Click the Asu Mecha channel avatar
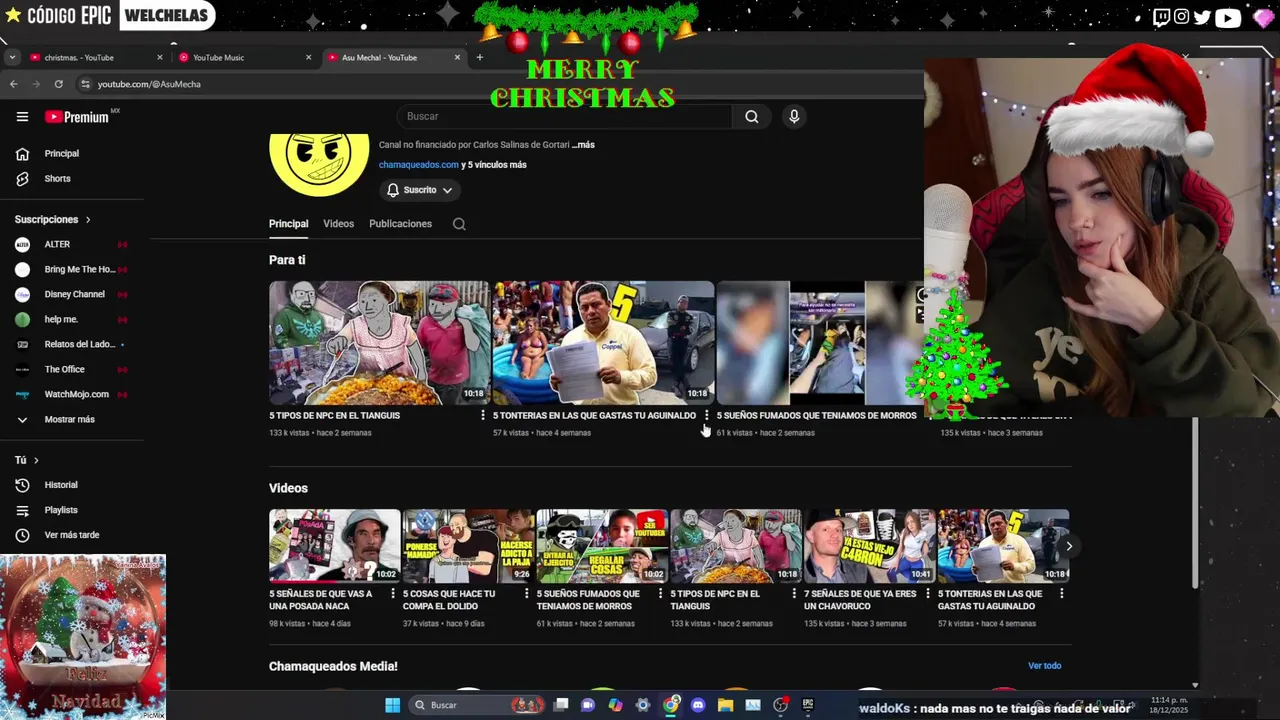Image resolution: width=1280 pixels, height=720 pixels. click(x=319, y=164)
